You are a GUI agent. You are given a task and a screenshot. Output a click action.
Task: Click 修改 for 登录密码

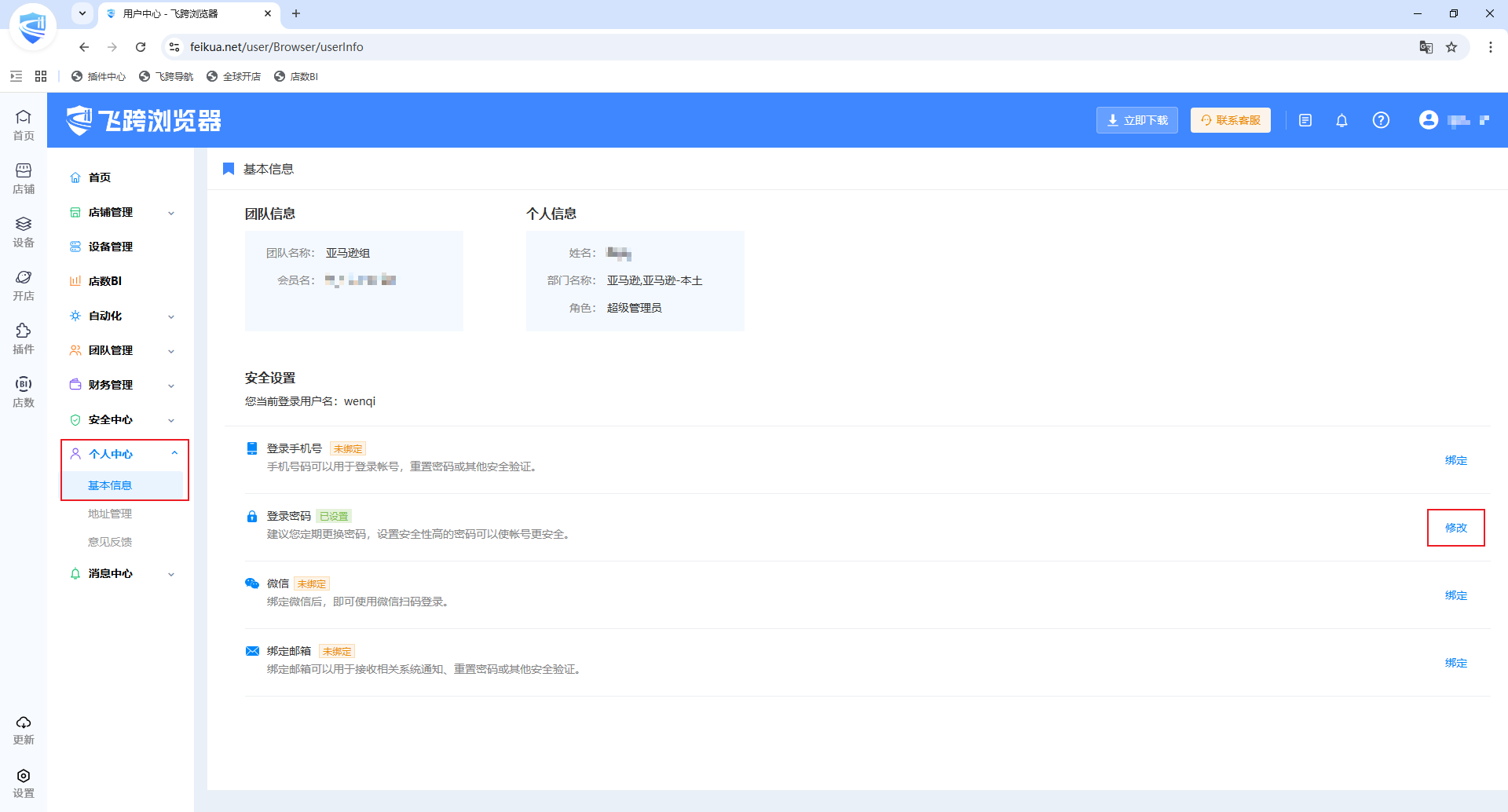tap(1456, 528)
